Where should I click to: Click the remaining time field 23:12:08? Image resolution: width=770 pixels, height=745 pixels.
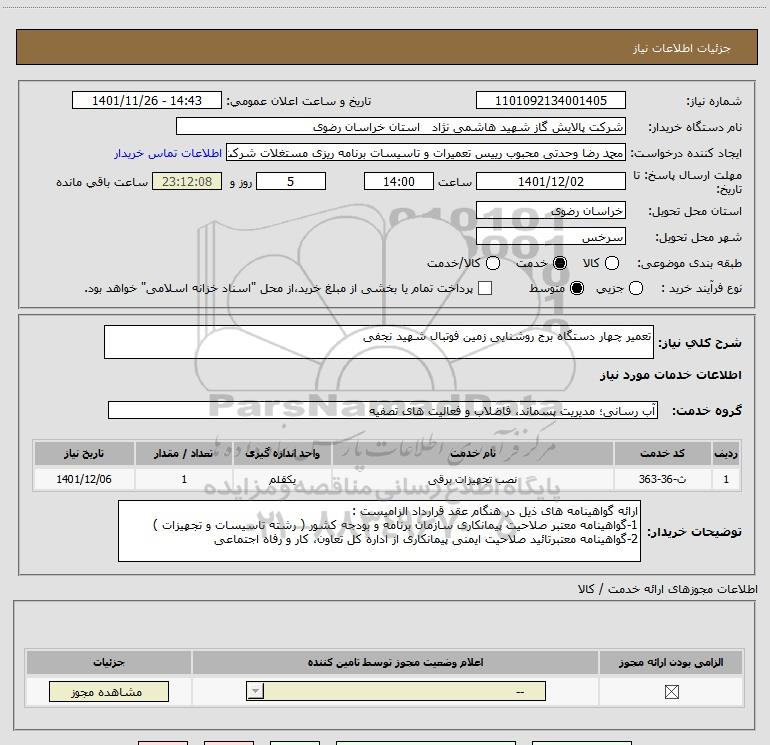[187, 181]
